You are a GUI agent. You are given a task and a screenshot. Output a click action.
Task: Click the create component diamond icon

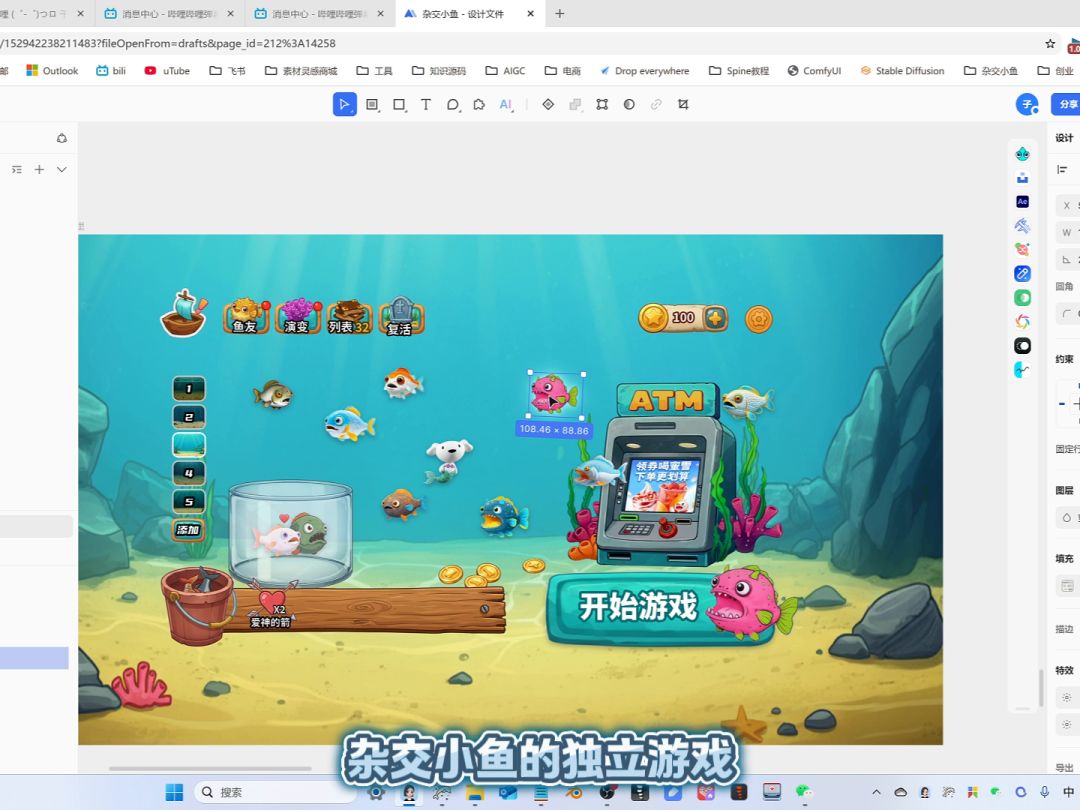tap(548, 105)
